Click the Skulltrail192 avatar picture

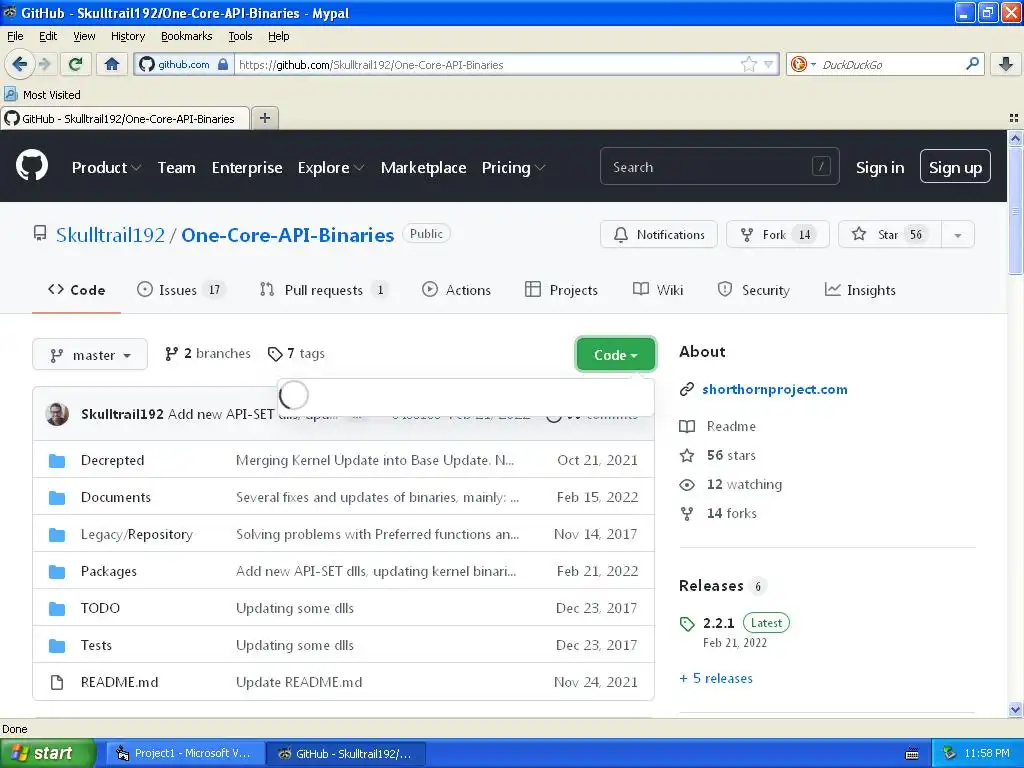point(57,413)
